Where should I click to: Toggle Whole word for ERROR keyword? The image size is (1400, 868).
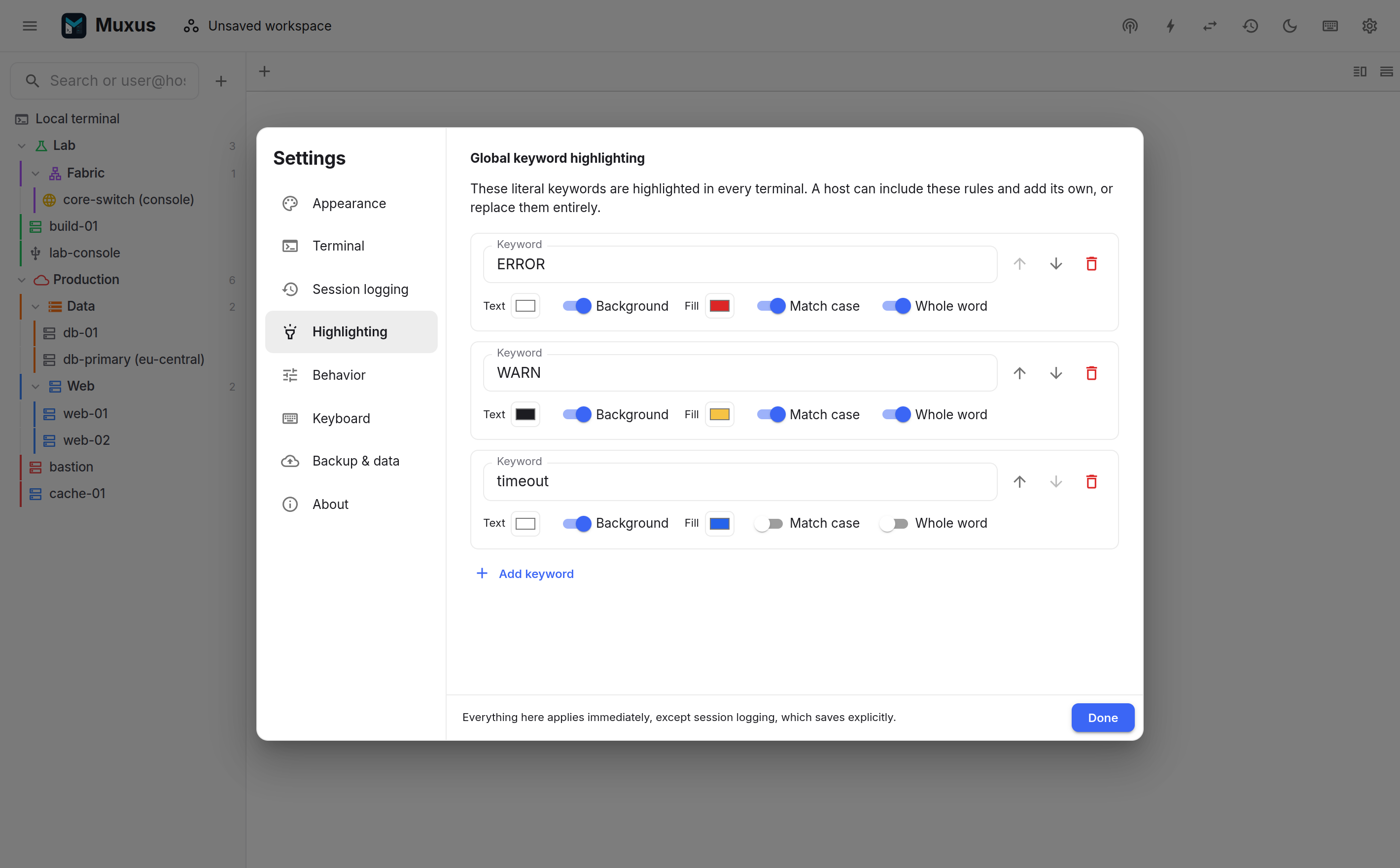point(896,305)
